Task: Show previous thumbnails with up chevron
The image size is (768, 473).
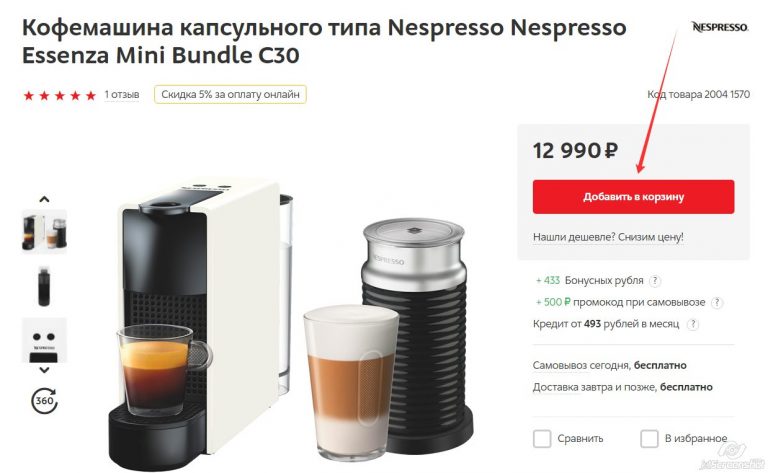Action: click(44, 199)
